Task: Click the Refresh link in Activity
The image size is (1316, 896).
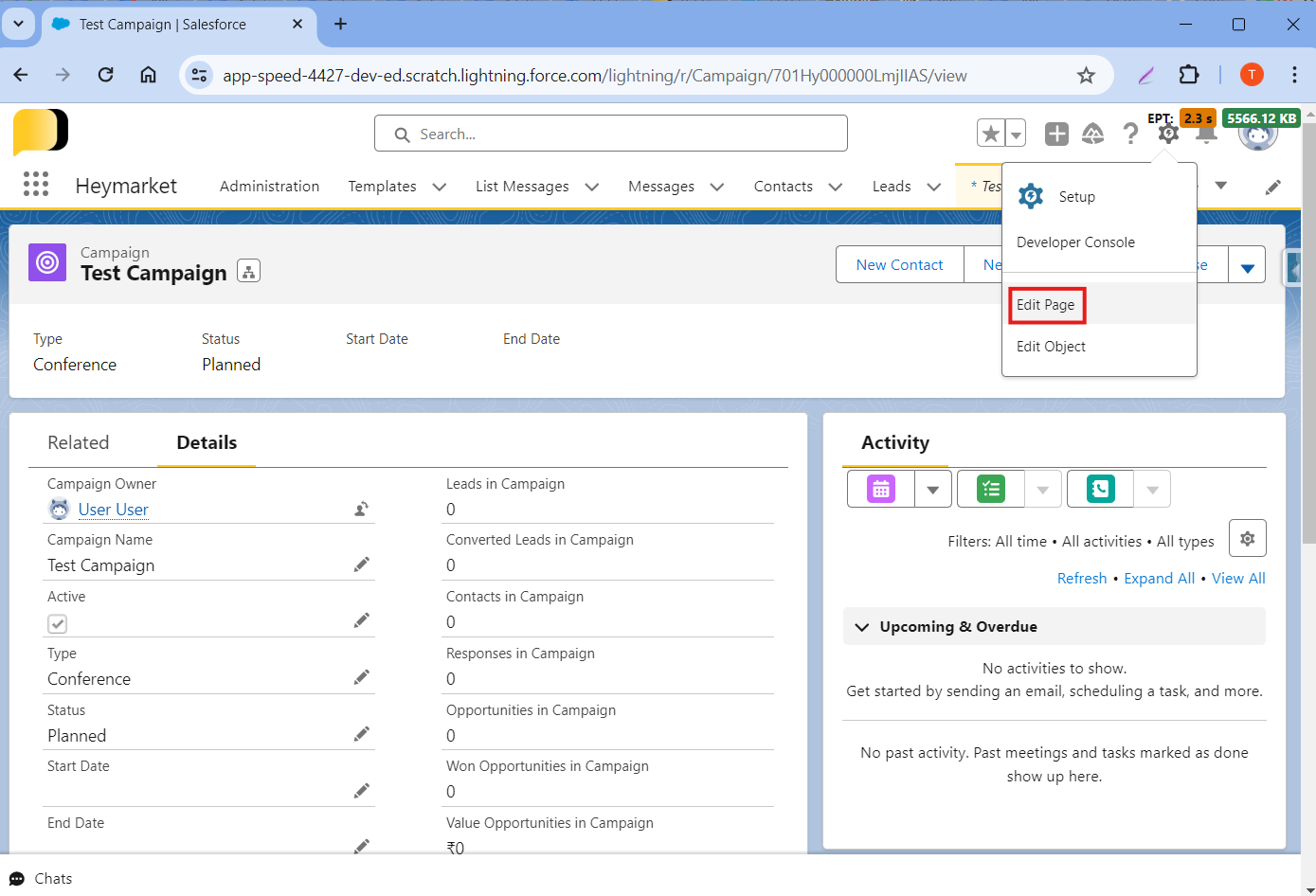Action: click(x=1082, y=578)
